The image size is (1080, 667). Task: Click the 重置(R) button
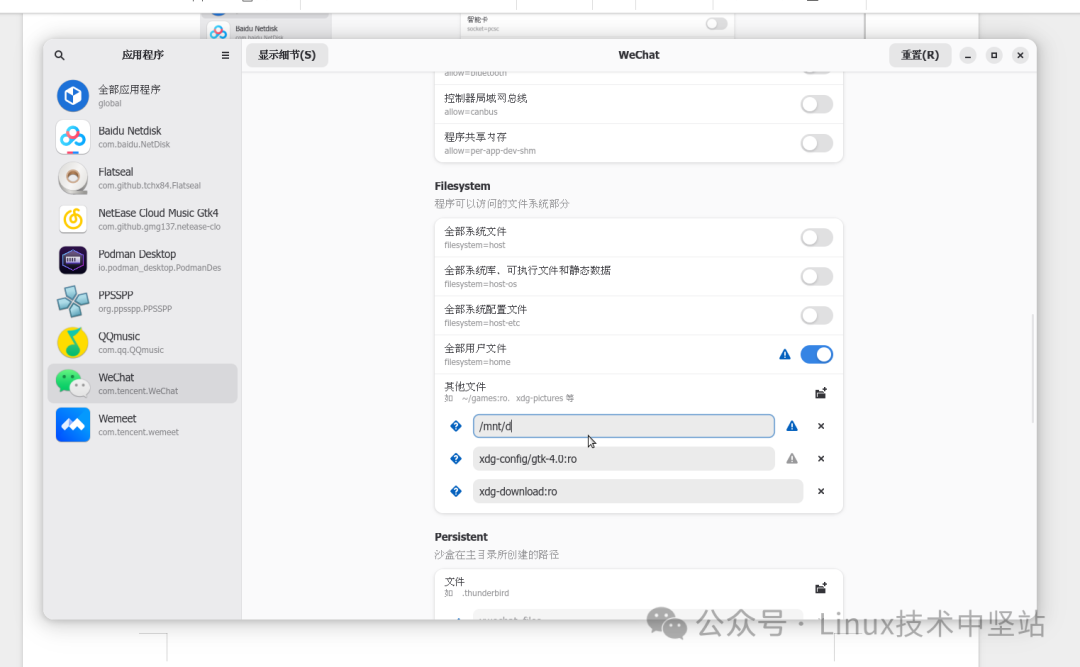tap(920, 55)
